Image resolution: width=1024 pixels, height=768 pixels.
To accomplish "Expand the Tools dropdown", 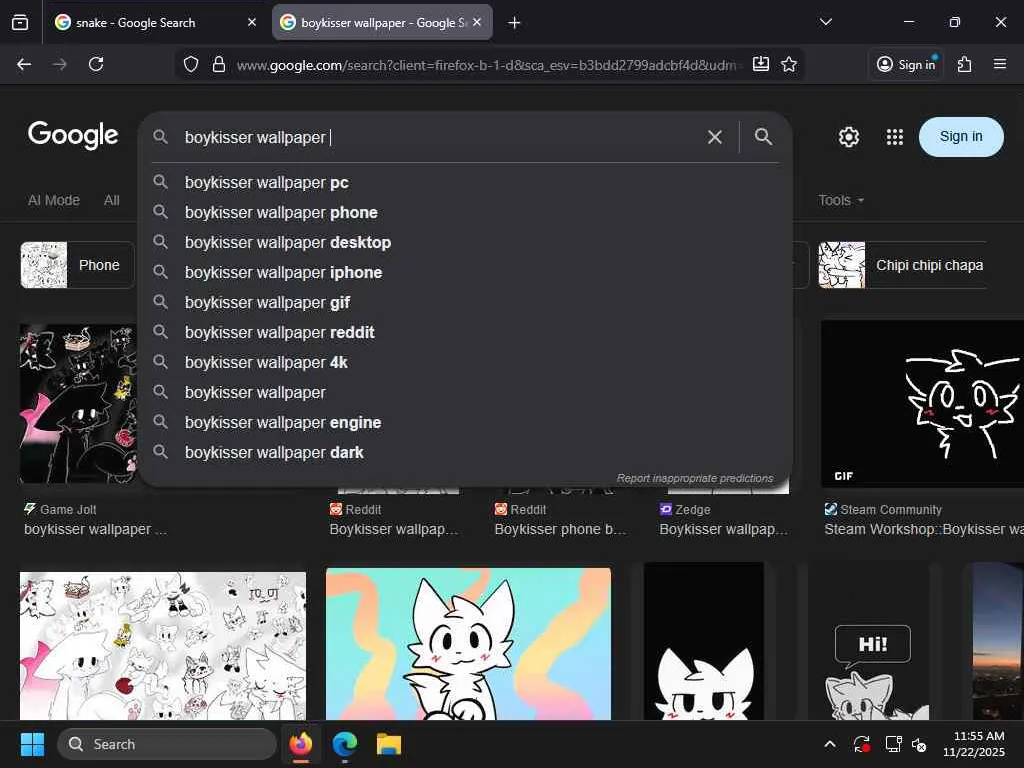I will 841,200.
